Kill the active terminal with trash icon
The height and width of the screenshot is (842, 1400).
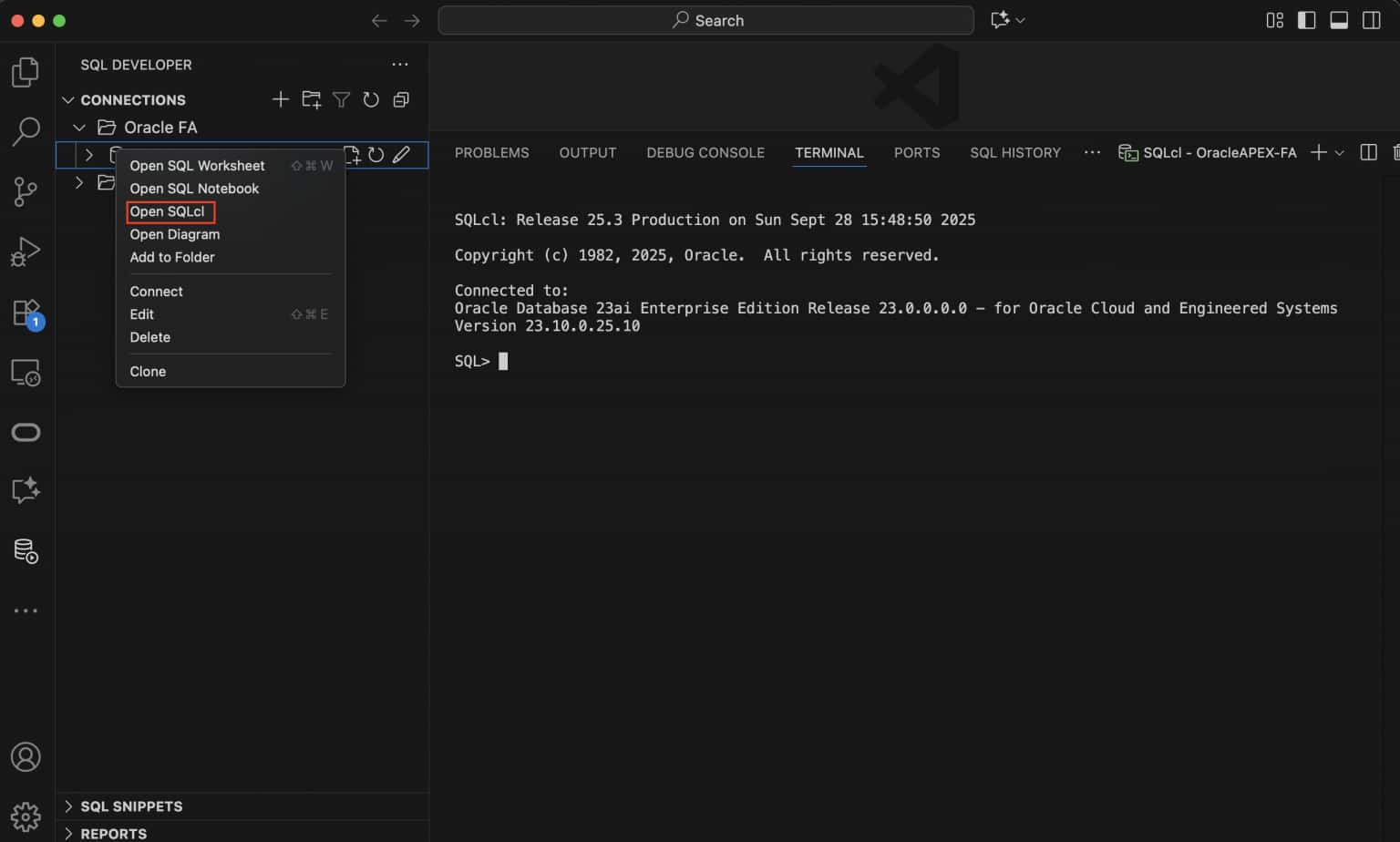(x=1396, y=152)
